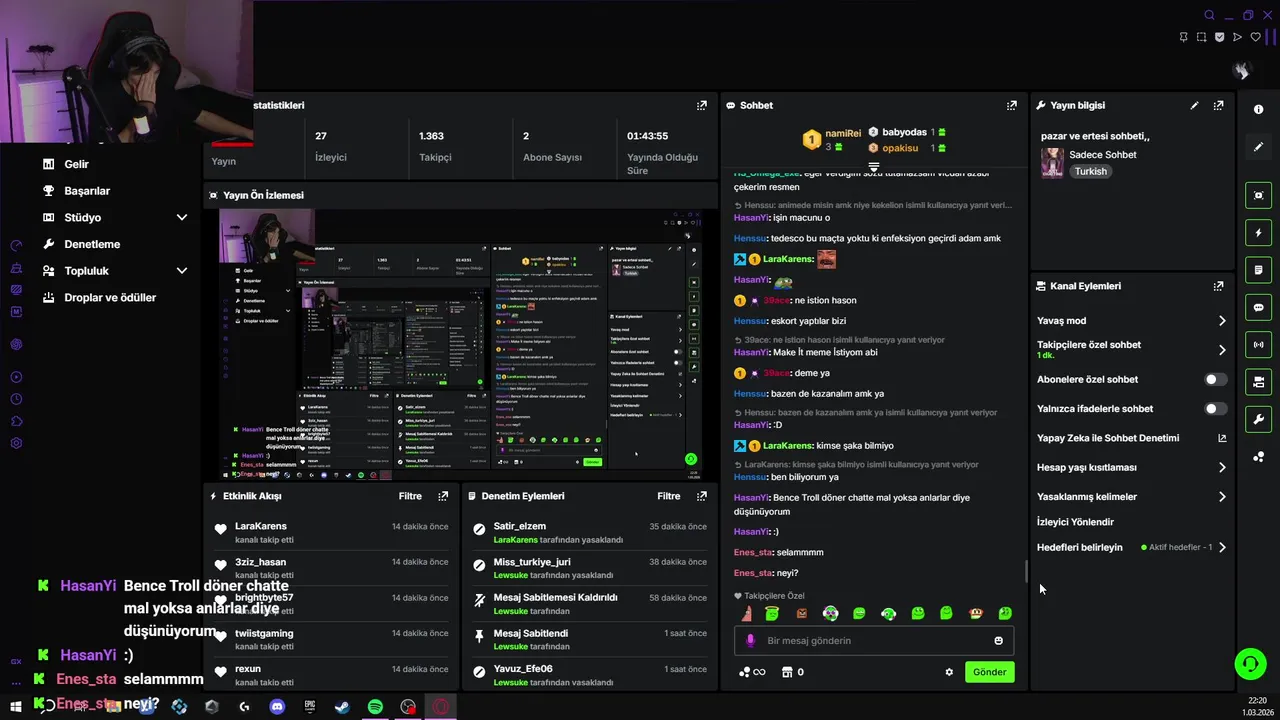
Task: Click the broadcast signal icon in right sidebar
Action: 1259,345
